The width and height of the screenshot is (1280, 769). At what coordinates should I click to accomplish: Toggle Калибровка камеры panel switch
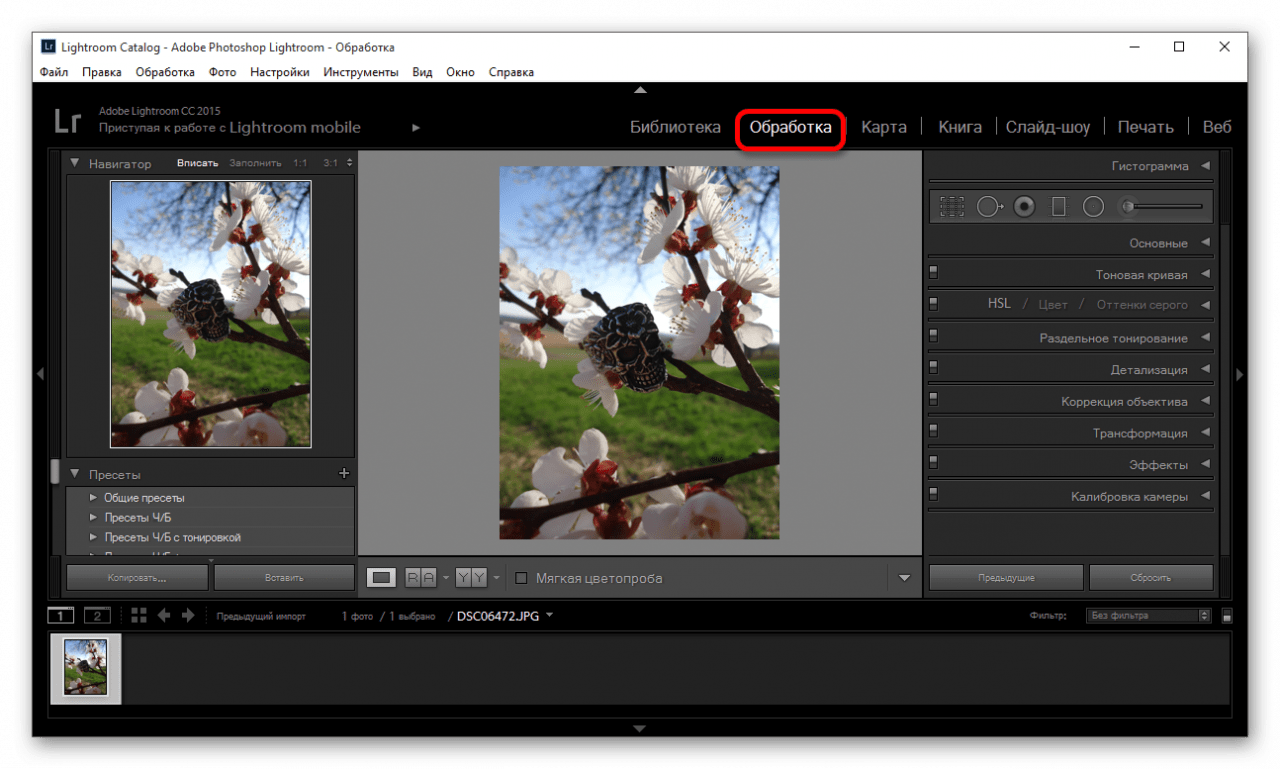pos(933,494)
